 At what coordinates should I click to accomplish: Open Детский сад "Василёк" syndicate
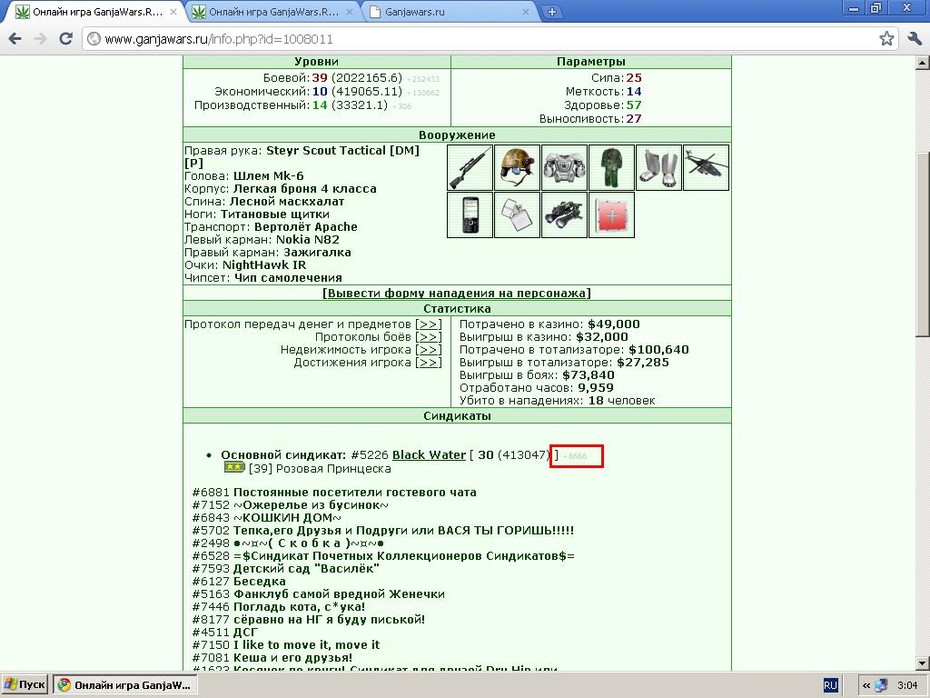point(306,569)
